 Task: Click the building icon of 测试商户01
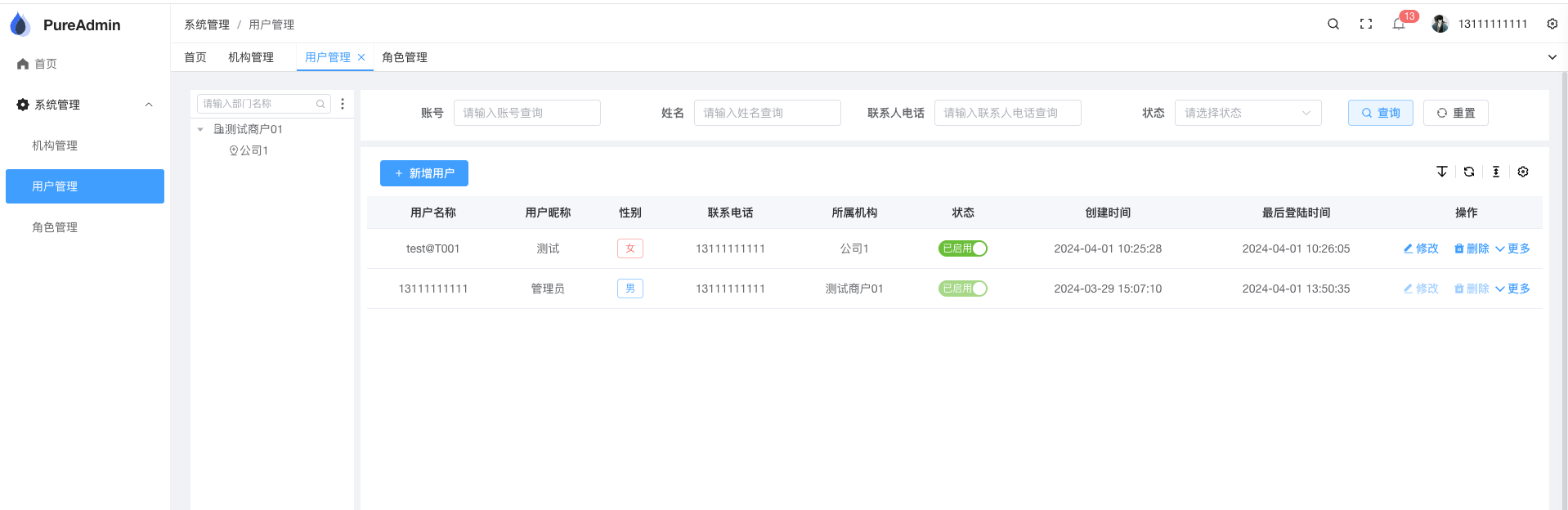pos(218,129)
